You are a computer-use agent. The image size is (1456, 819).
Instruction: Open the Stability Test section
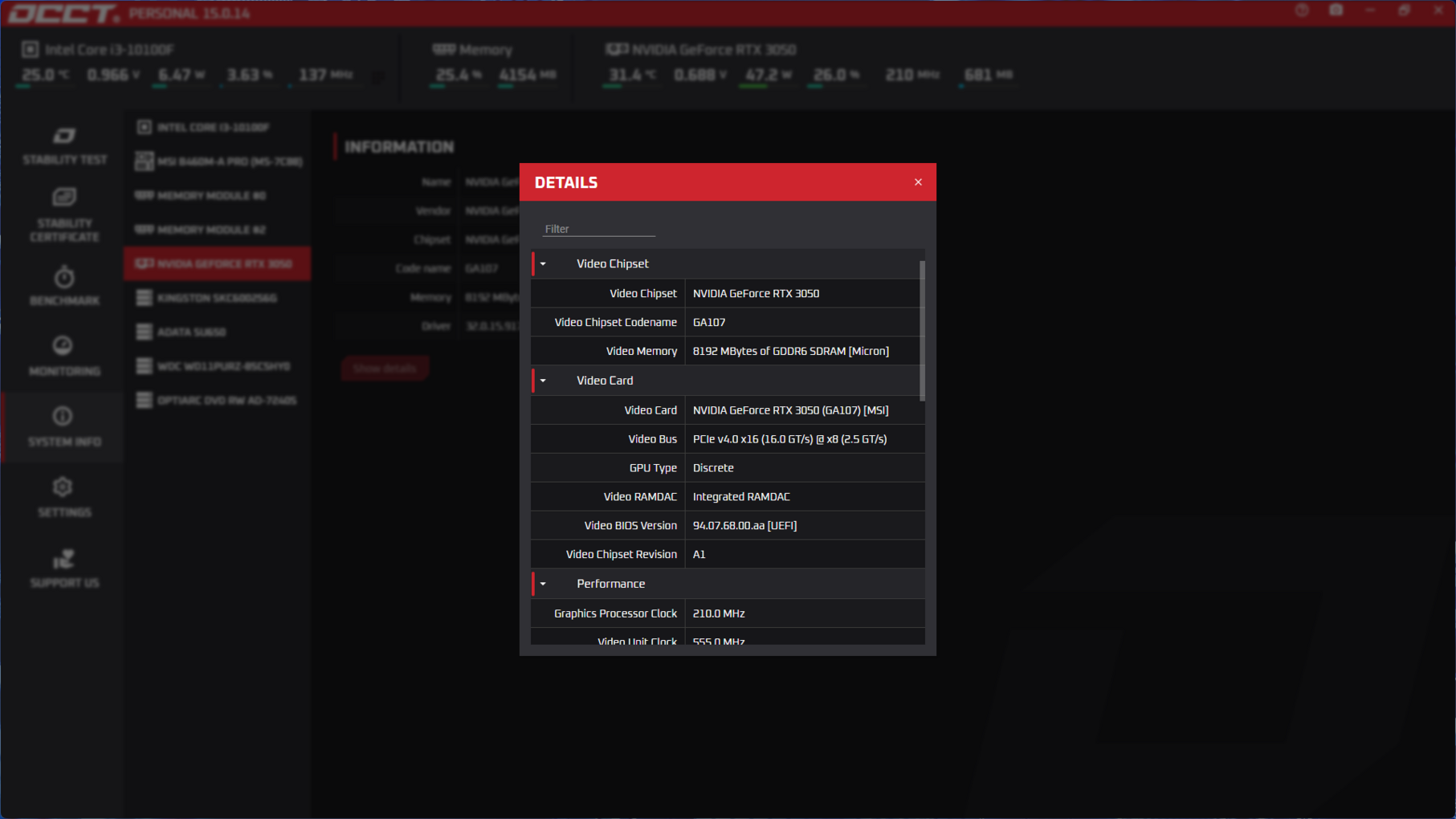point(64,146)
